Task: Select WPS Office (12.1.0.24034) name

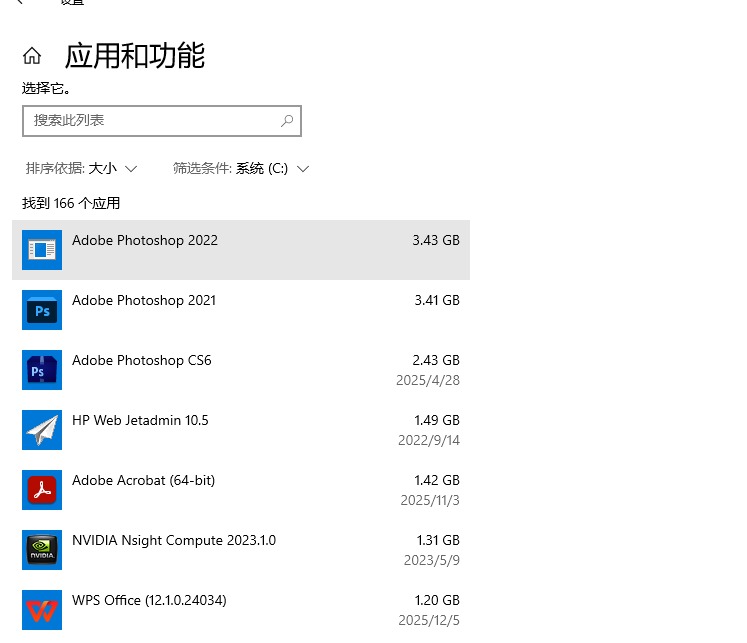Action: tap(149, 600)
